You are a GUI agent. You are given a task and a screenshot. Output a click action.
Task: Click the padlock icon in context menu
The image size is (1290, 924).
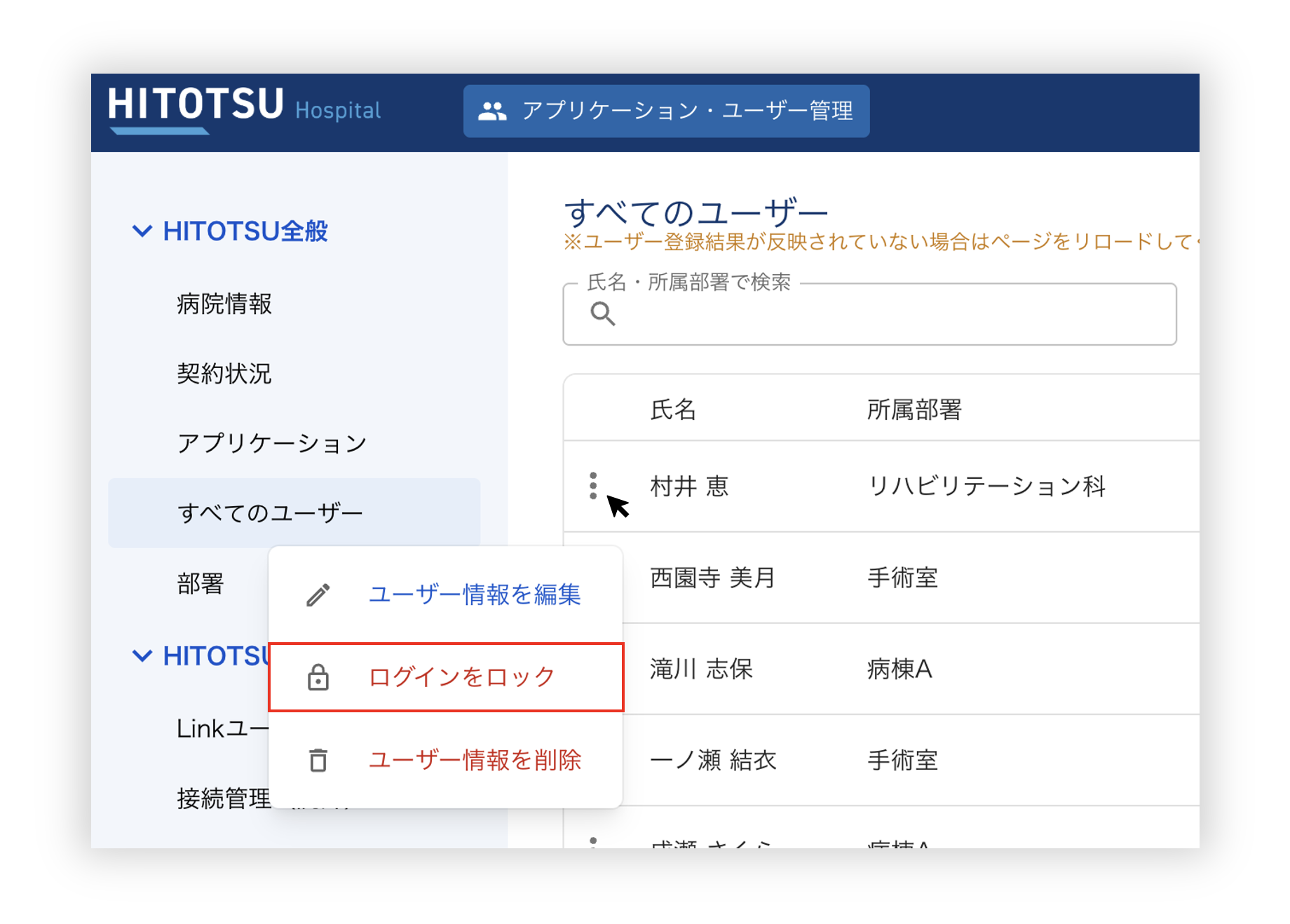click(318, 677)
